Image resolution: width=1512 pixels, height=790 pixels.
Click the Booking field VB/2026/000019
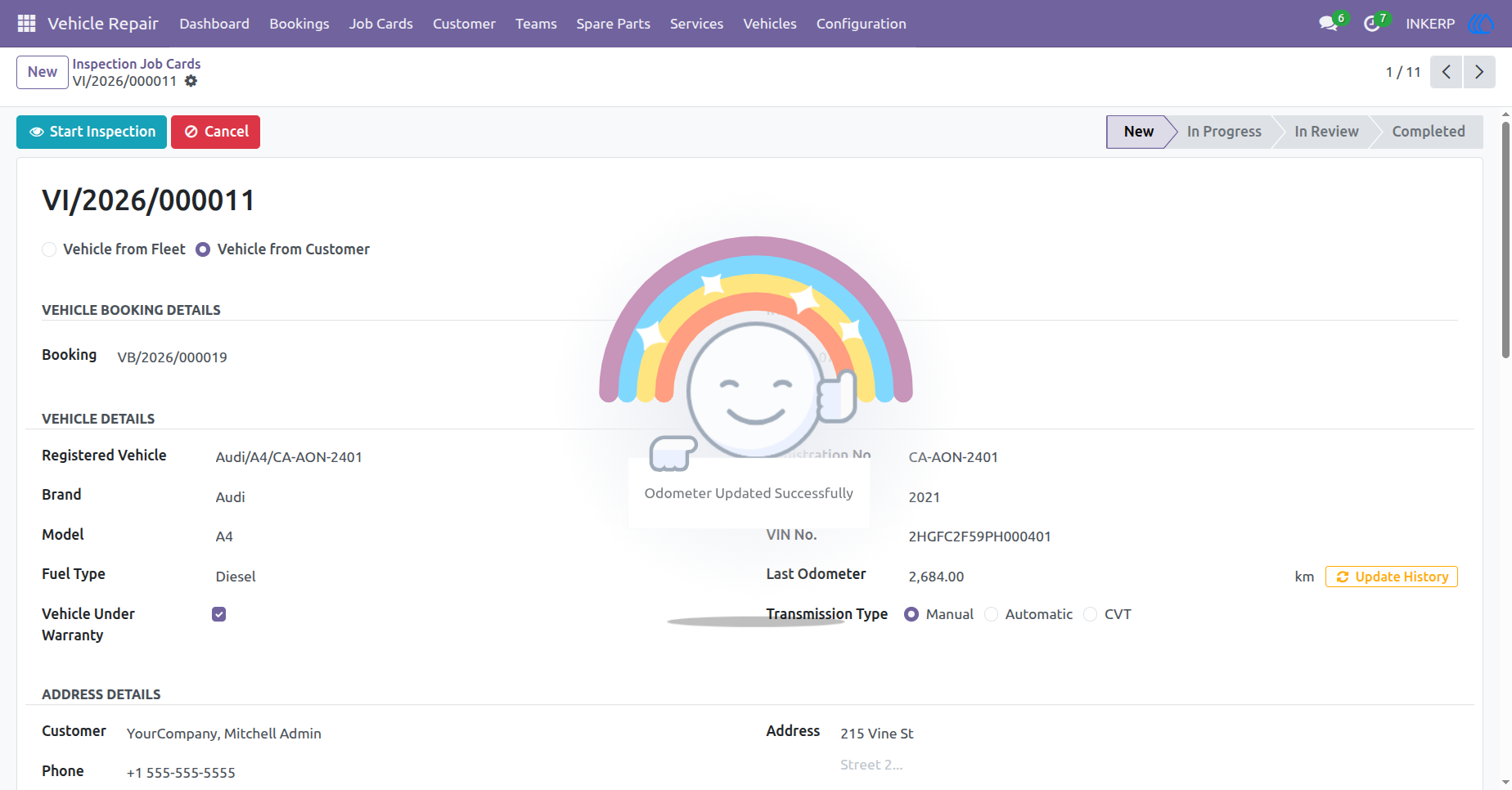click(172, 357)
